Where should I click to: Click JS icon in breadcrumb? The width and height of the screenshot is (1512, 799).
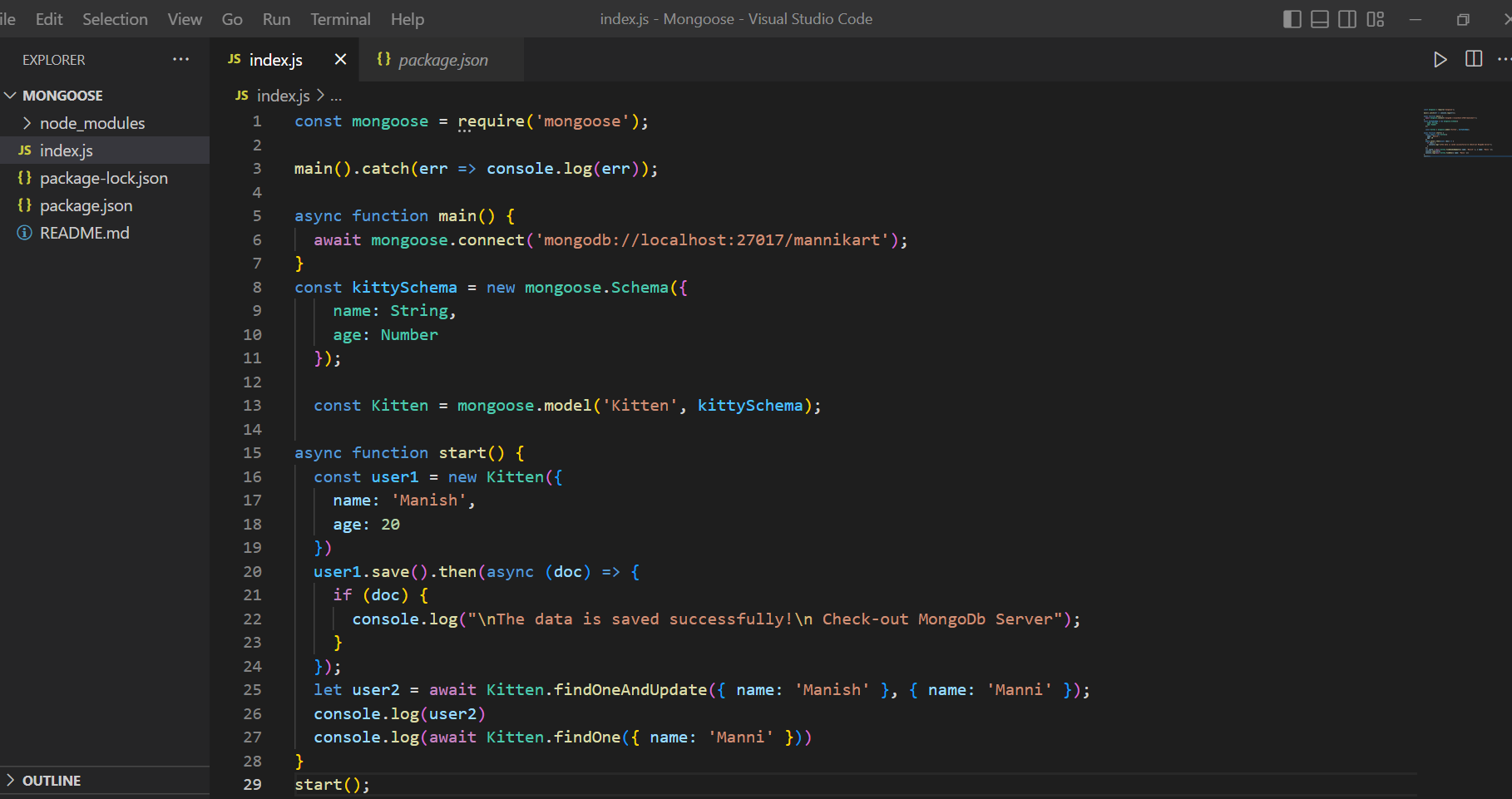coord(242,96)
